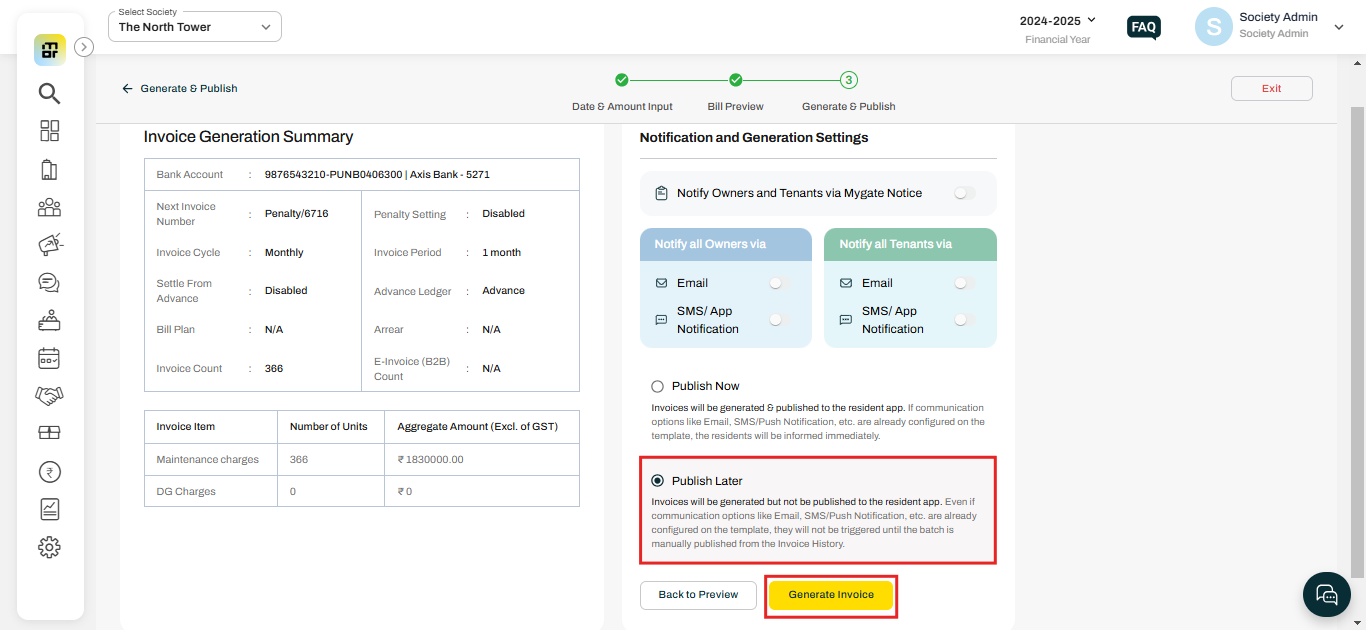Click the envelope icon under Notify all Owners

tap(661, 283)
